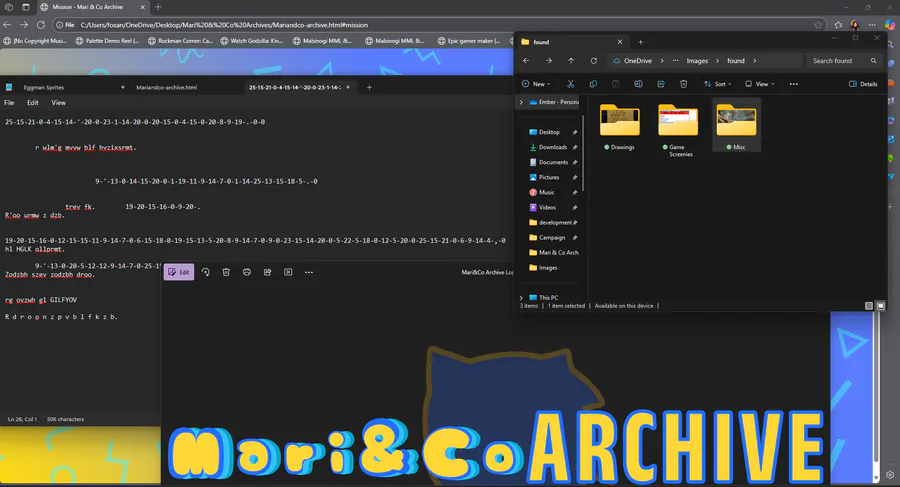Open the New dropdown in File Explorer
Screen dimensions: 900x487
point(536,84)
